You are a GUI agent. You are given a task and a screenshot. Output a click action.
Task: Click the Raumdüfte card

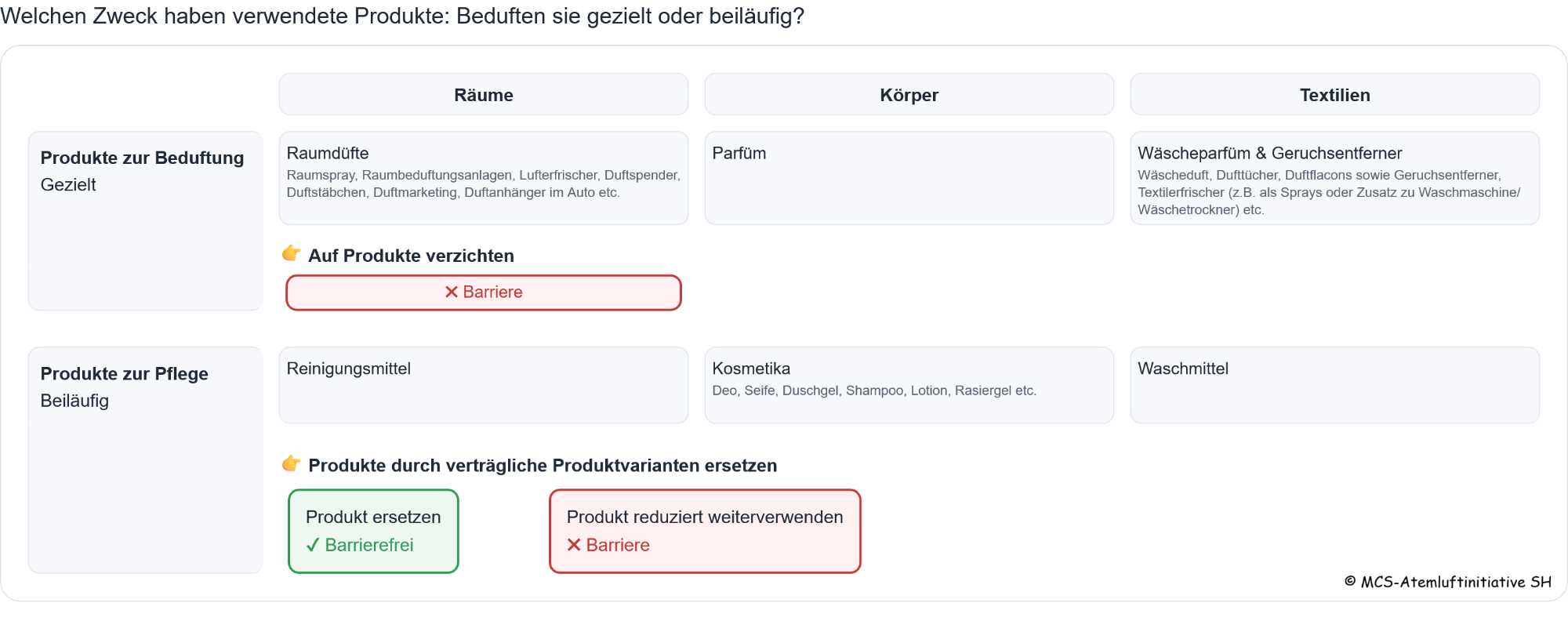(x=483, y=178)
